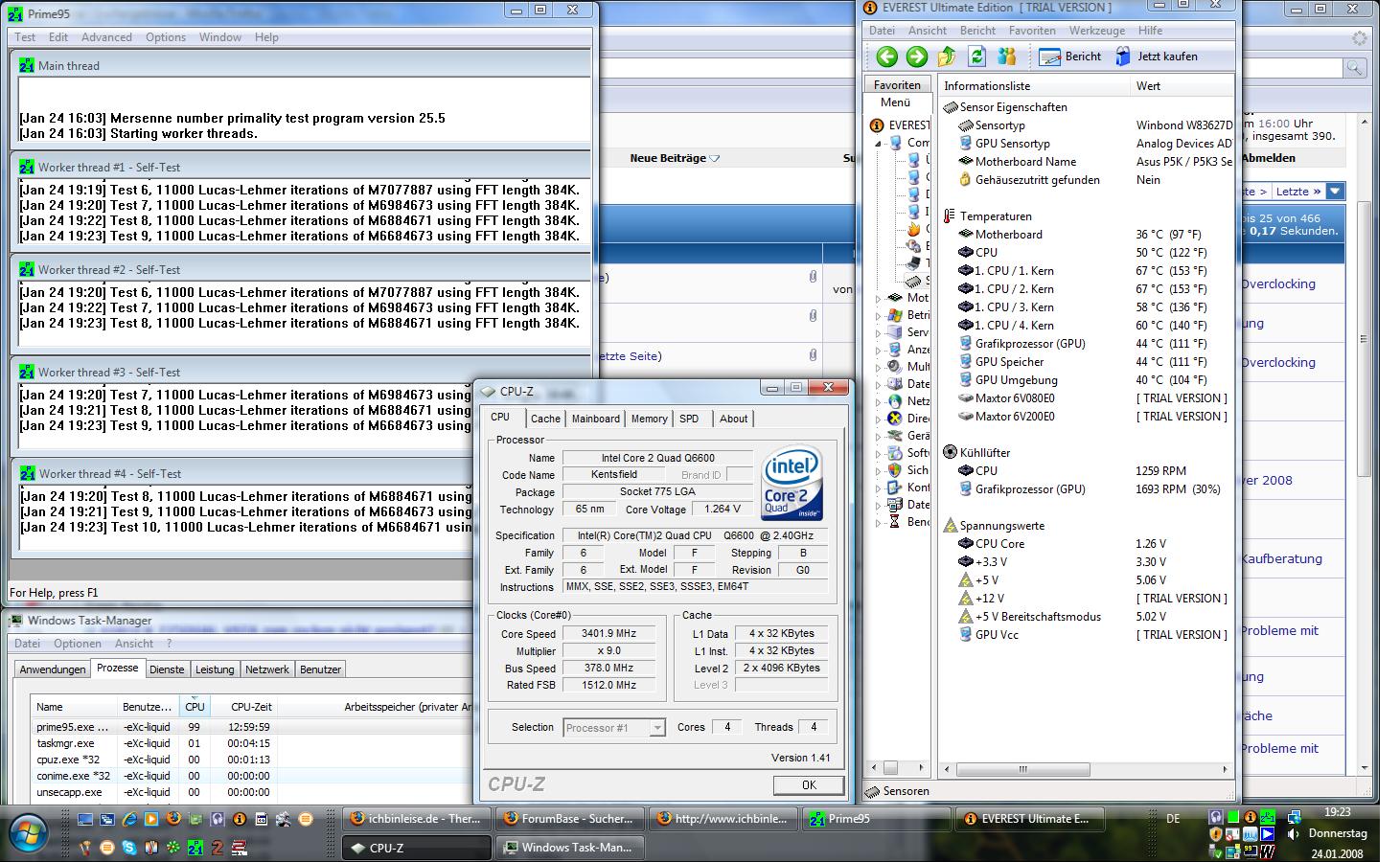This screenshot has height=862, width=1400.
Task: Click the EVEREST folder up-arrow icon
Action: (947, 57)
